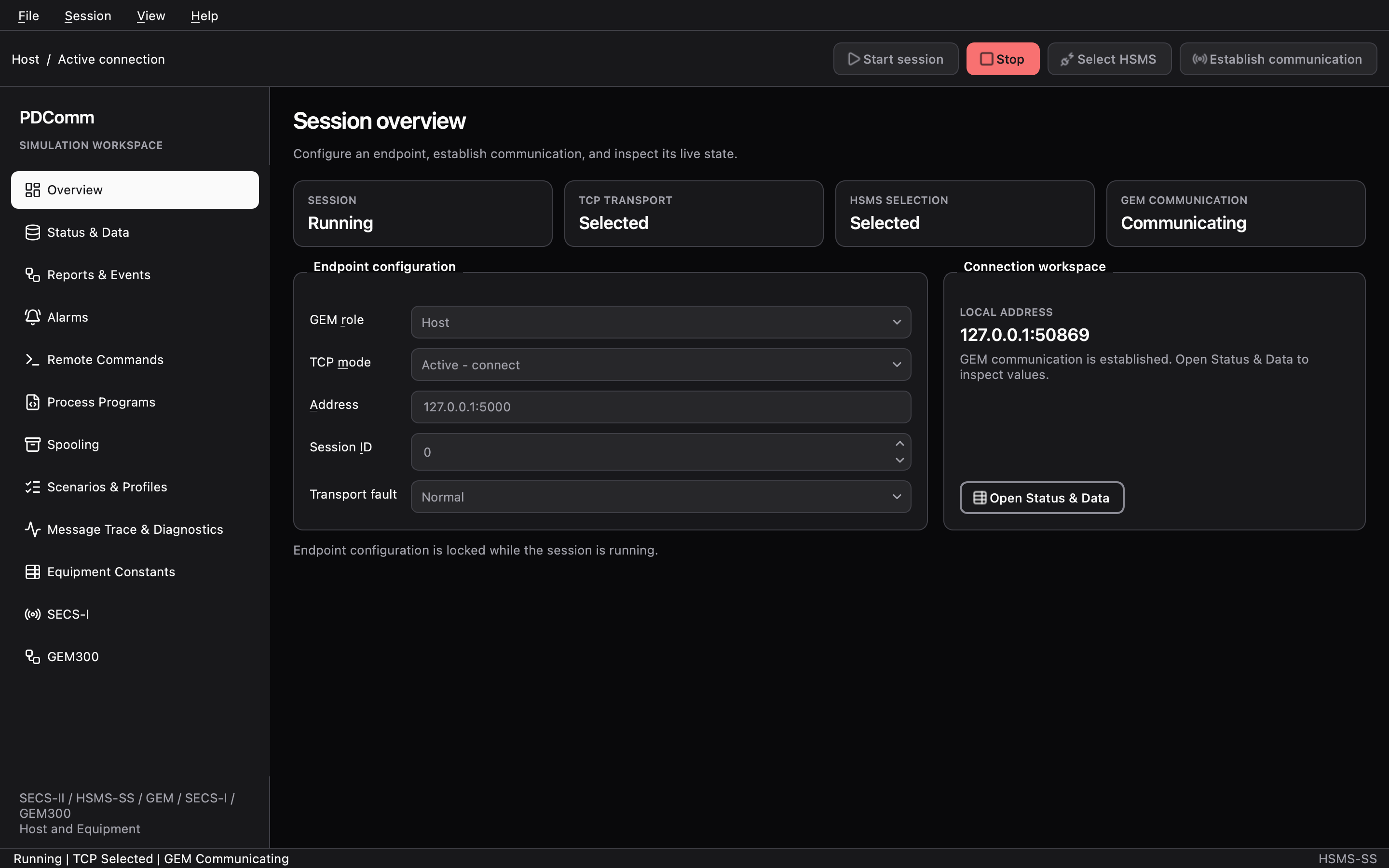Navigate to Spooling

click(x=135, y=445)
